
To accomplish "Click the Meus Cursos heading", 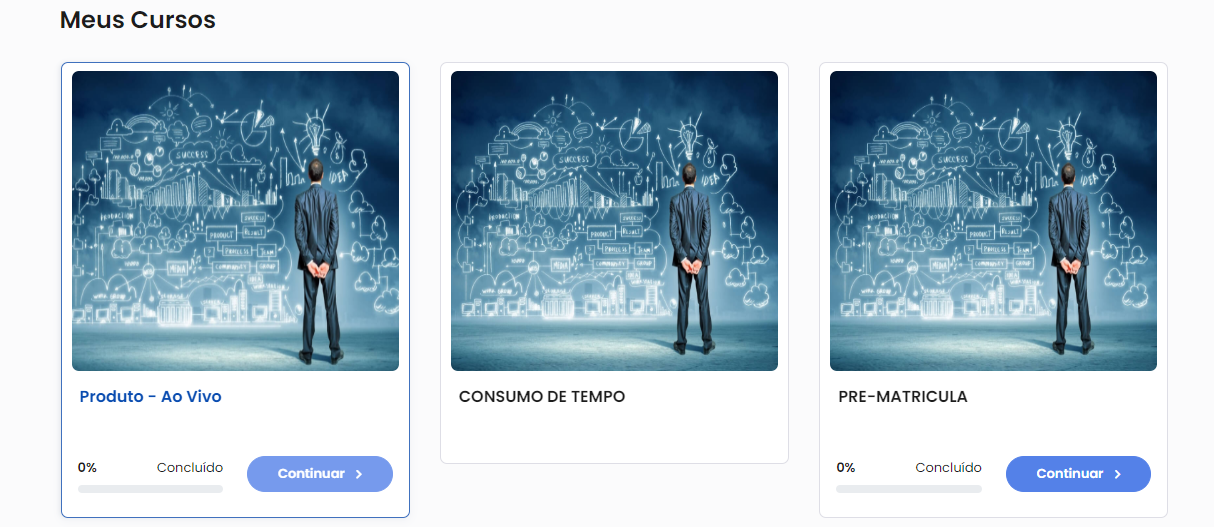I will pyautogui.click(x=138, y=19).
